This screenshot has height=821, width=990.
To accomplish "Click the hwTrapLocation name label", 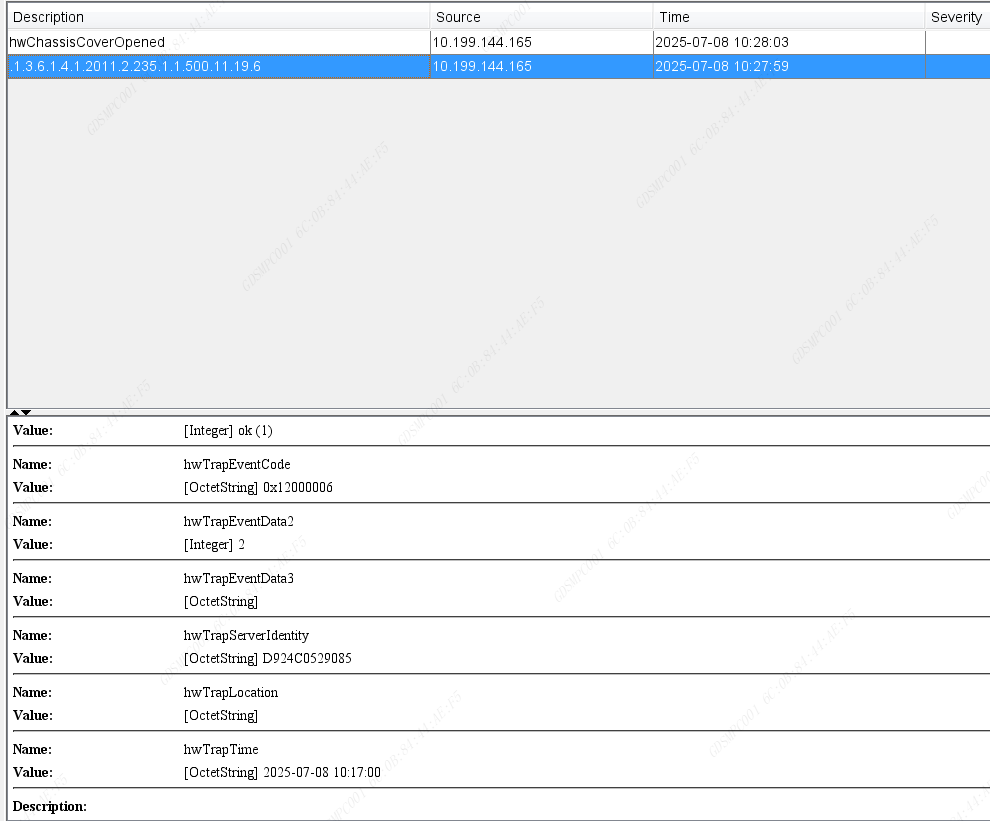I will (229, 692).
